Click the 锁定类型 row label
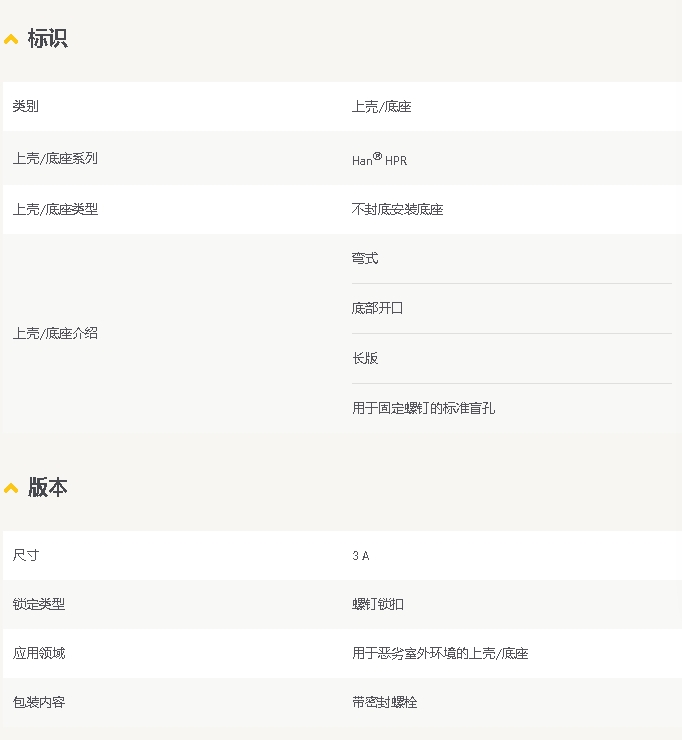Image resolution: width=682 pixels, height=740 pixels. 39,604
